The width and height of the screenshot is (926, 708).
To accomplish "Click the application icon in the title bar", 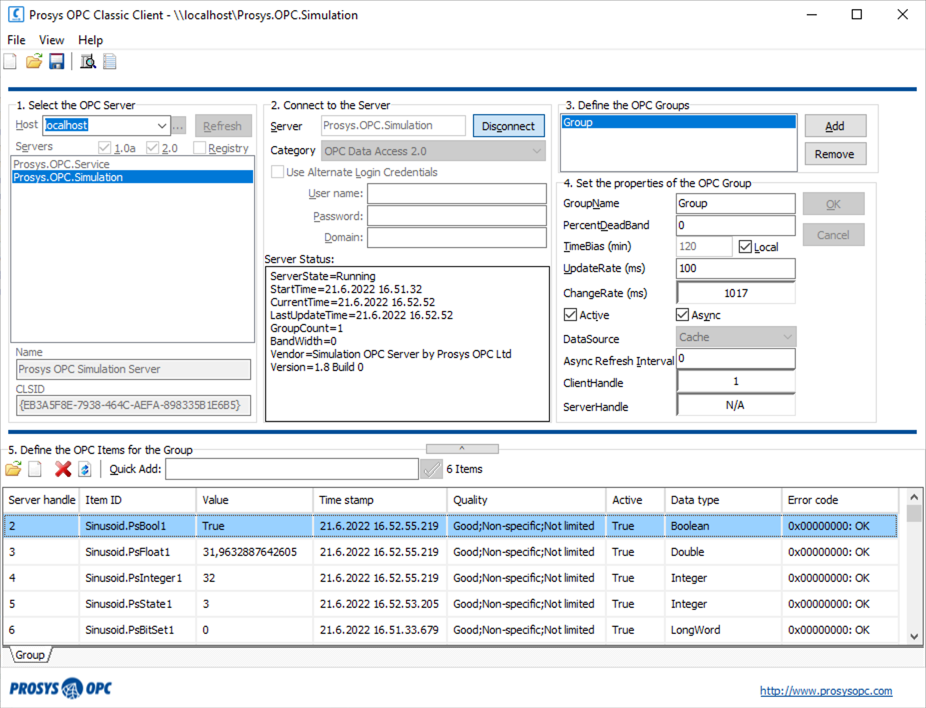I will click(15, 14).
